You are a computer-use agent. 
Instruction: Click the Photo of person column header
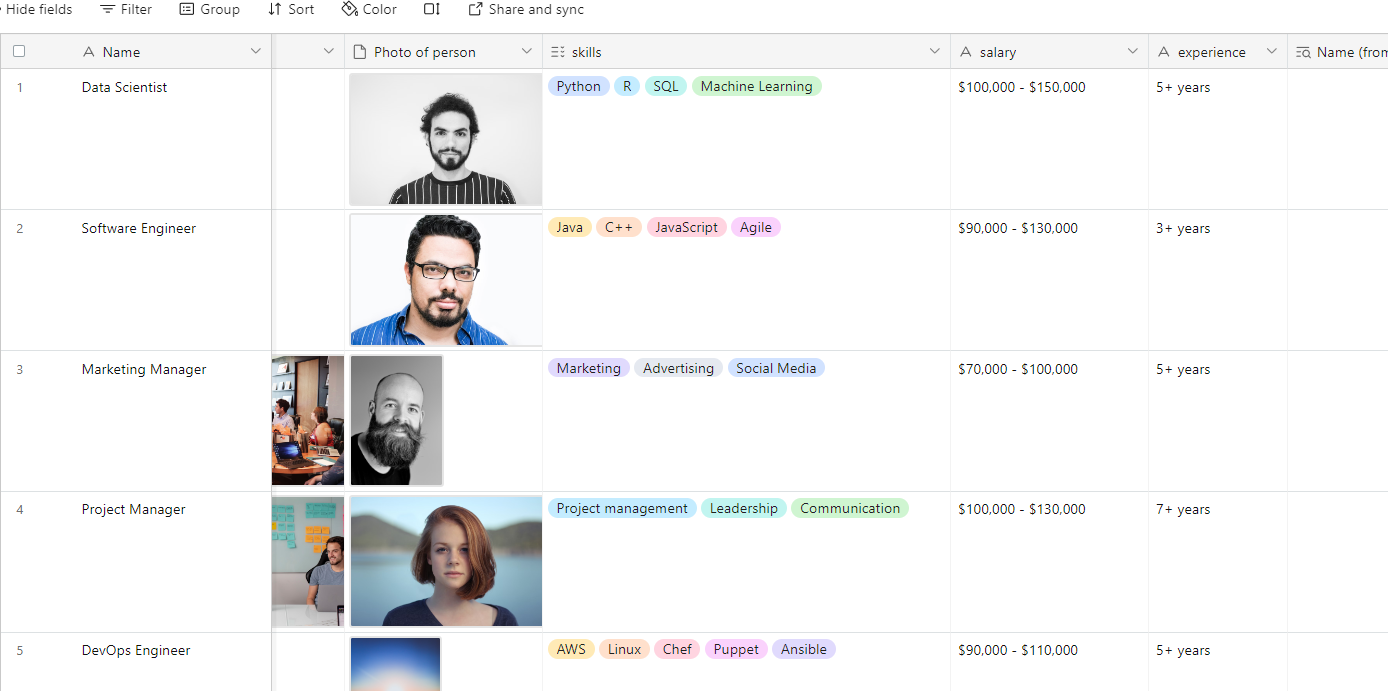(x=443, y=52)
